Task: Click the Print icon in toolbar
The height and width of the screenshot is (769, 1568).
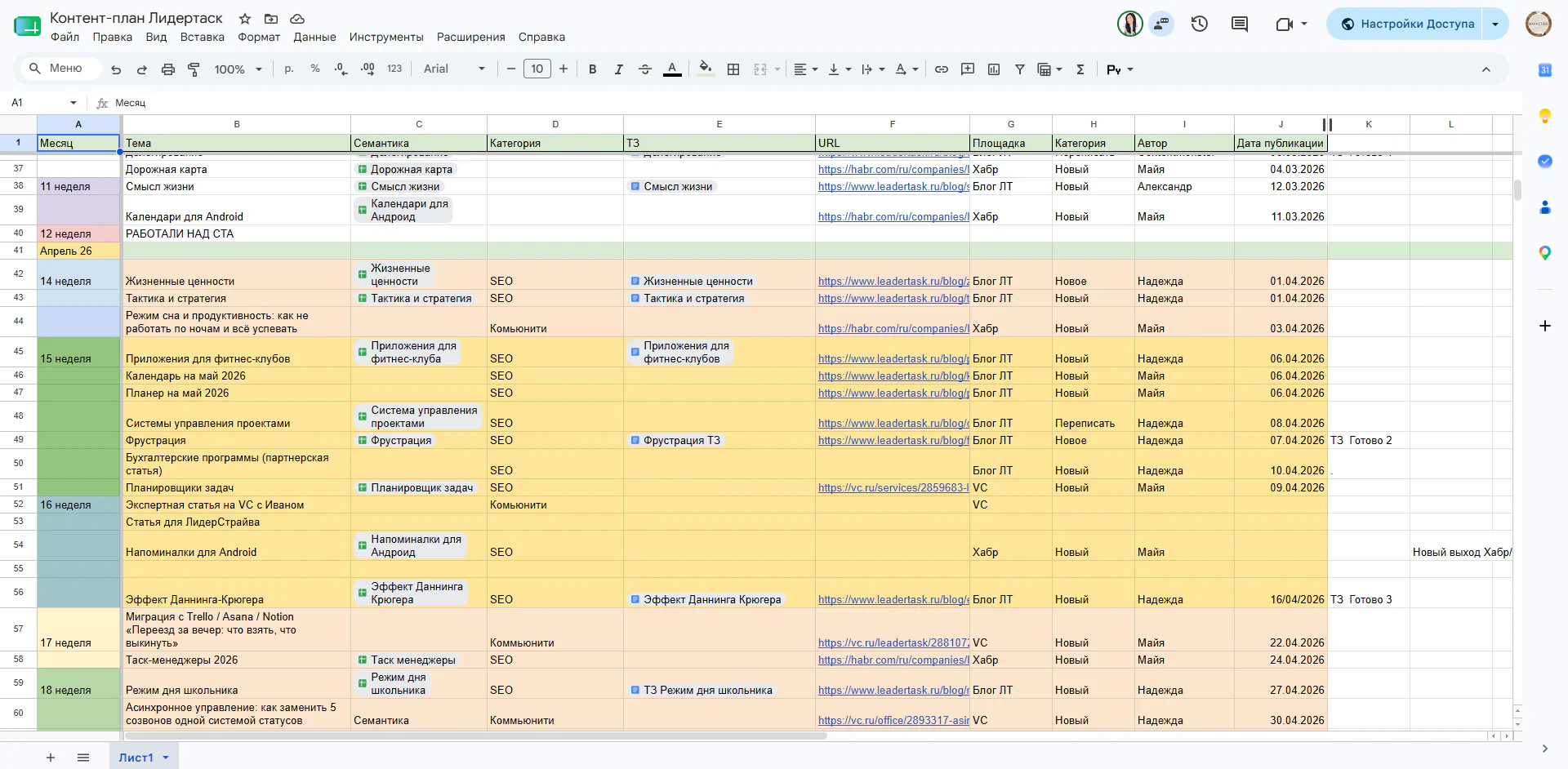Action: click(167, 69)
